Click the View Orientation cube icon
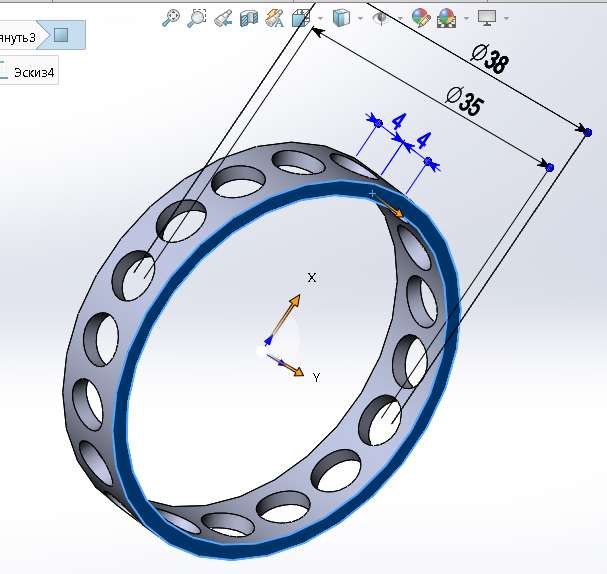Viewport: 607px width, 574px height. coord(301,18)
